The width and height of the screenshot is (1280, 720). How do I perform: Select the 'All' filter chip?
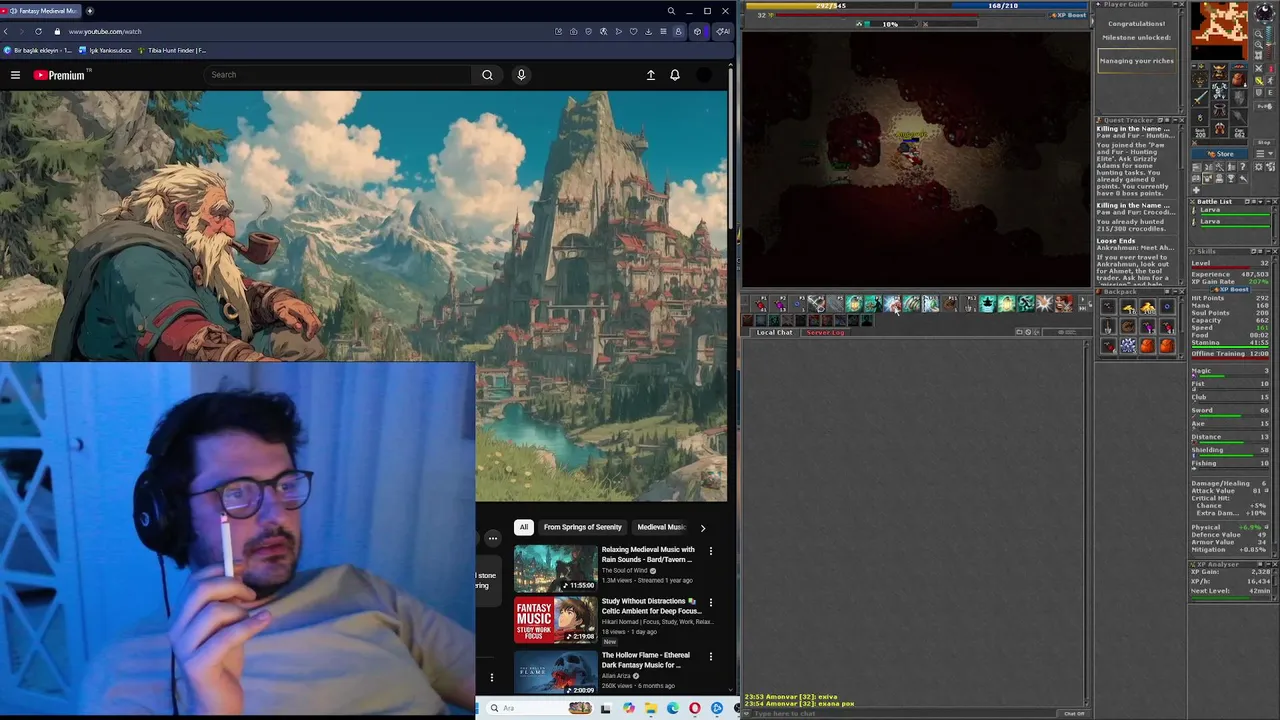point(523,527)
